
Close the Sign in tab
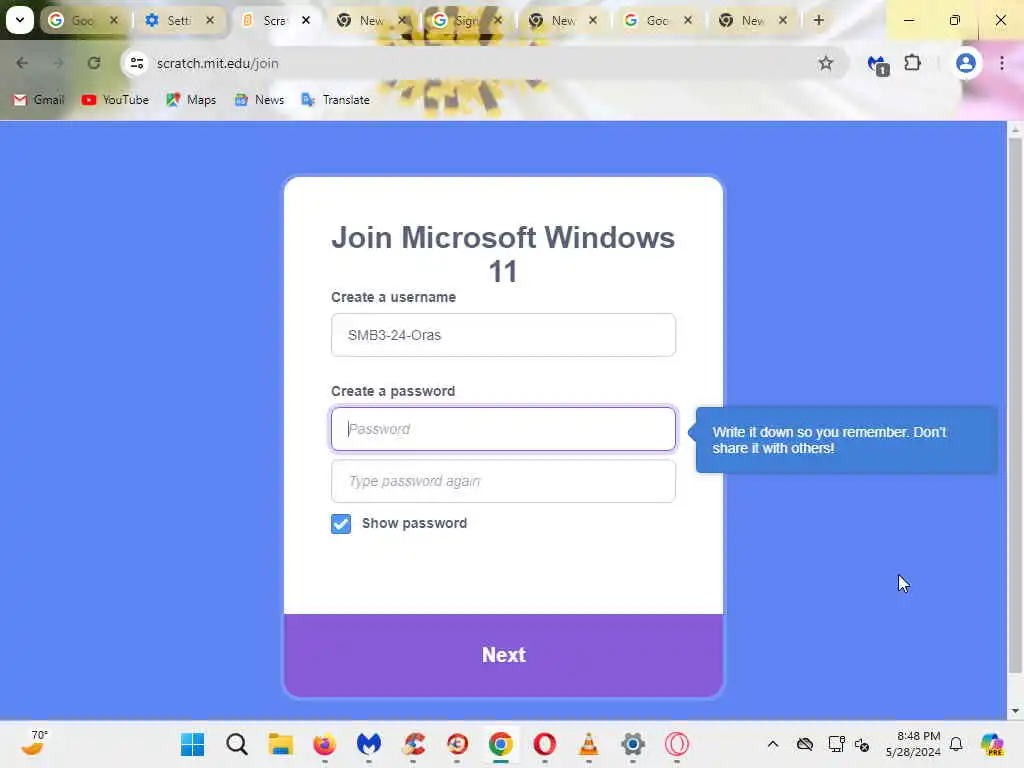(498, 20)
